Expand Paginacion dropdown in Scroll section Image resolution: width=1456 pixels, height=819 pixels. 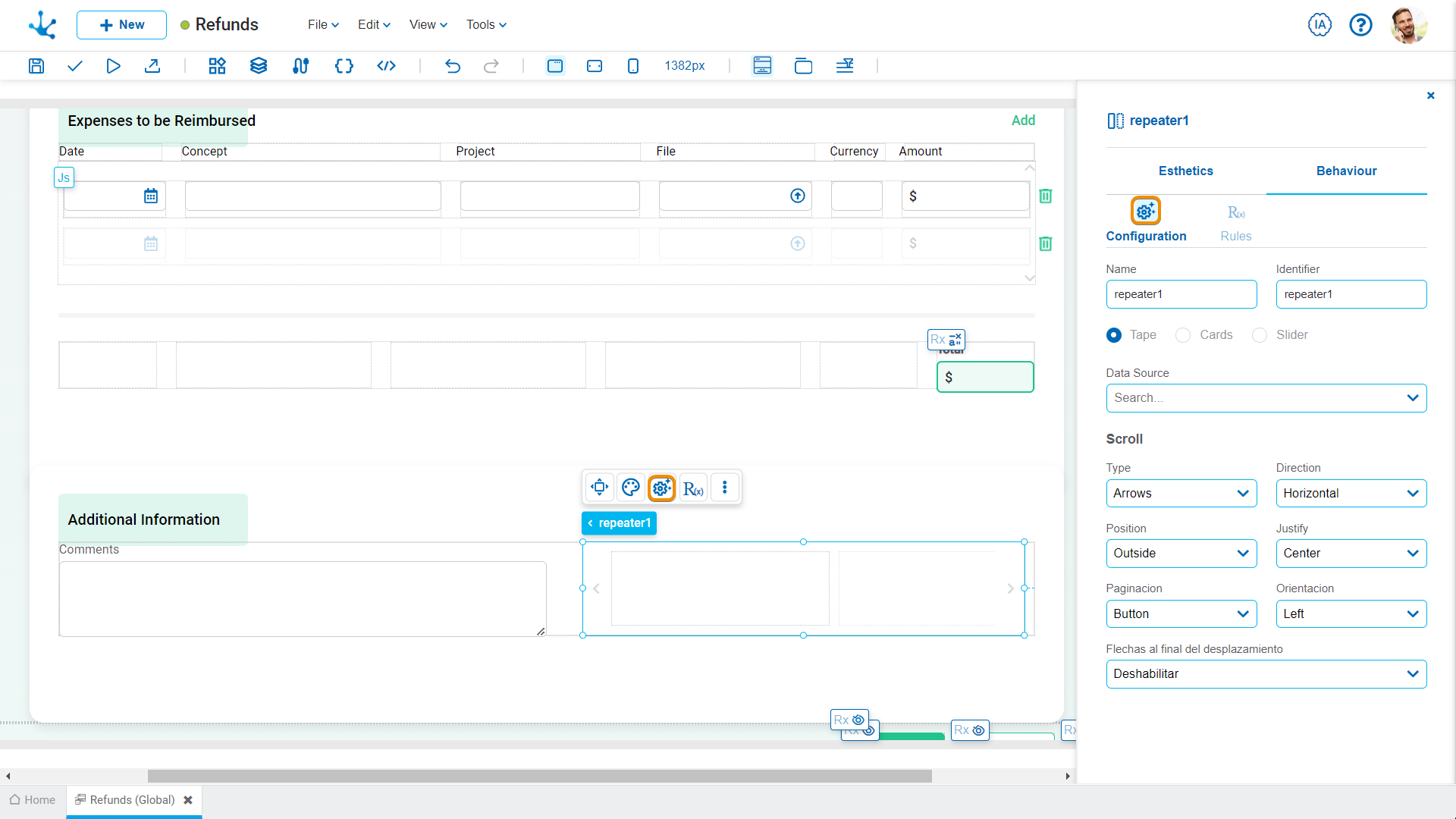(1242, 613)
